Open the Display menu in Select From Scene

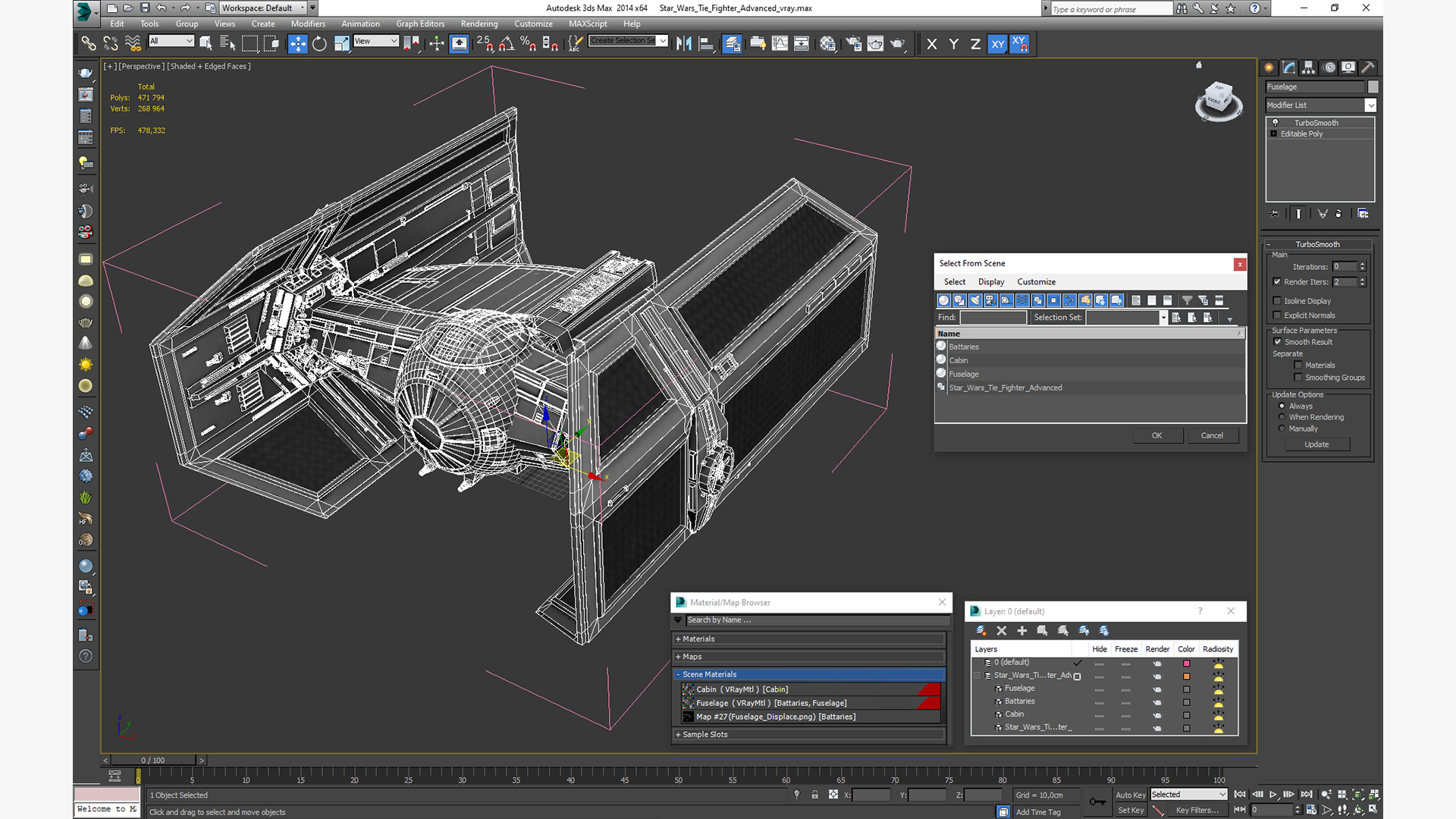990,281
